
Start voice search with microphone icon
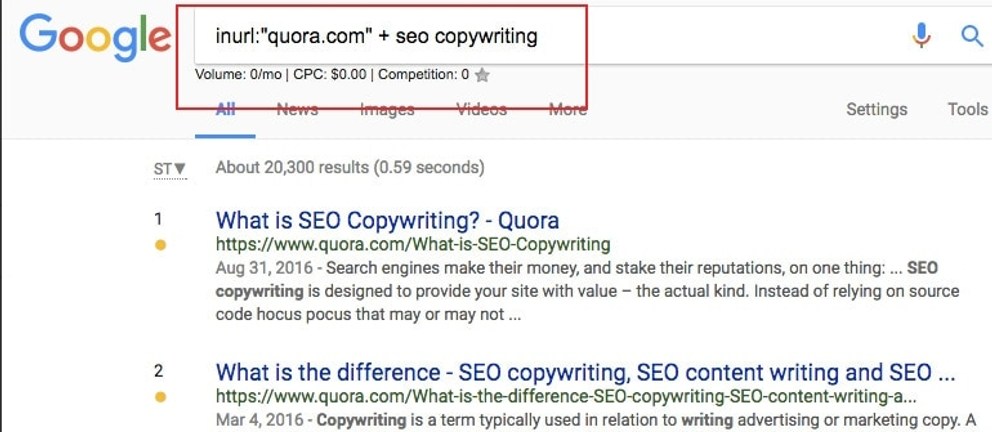point(922,35)
